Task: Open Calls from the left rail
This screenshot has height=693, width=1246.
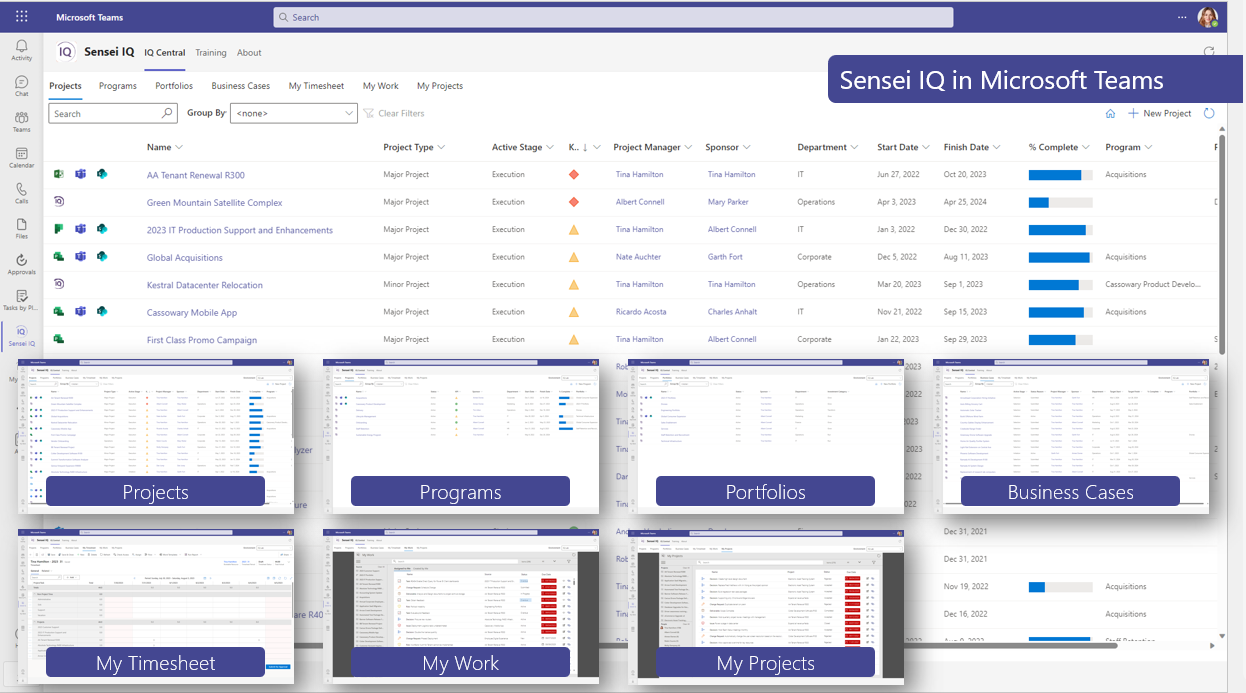Action: pos(21,193)
